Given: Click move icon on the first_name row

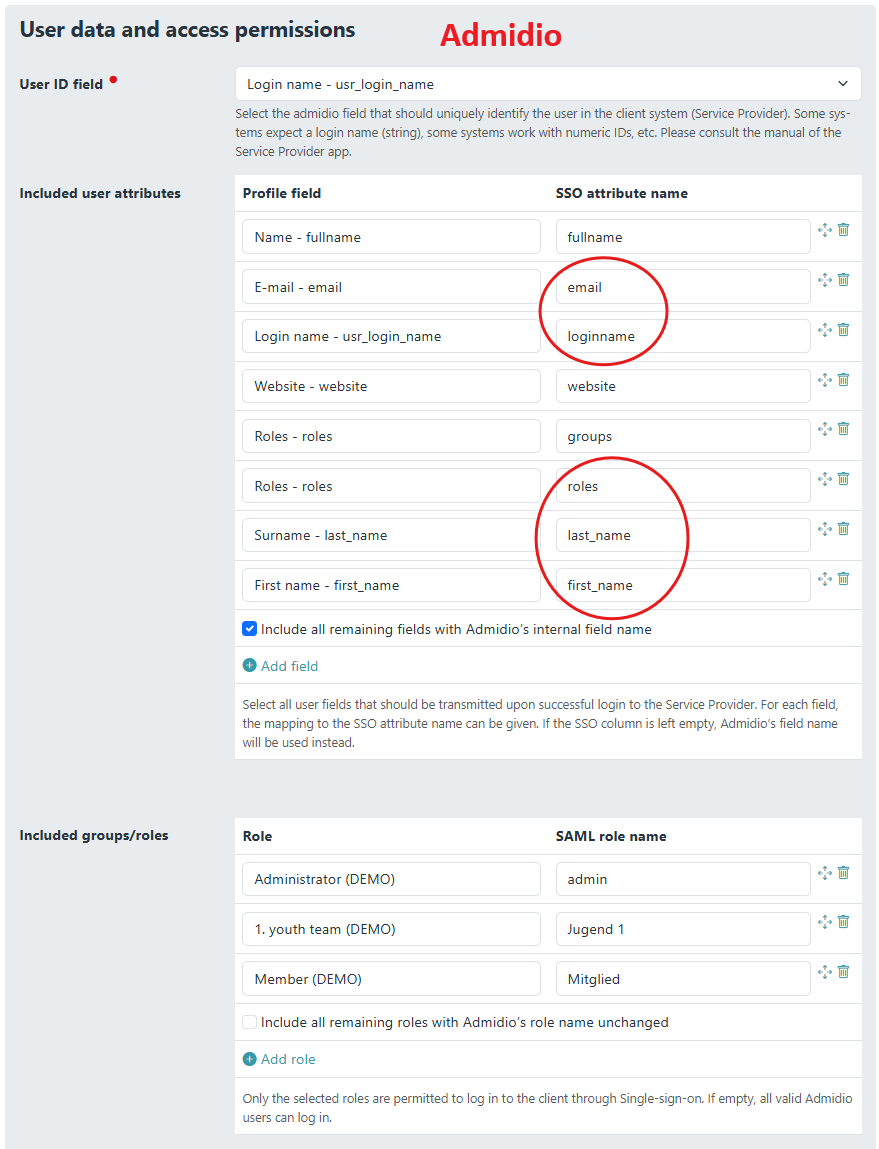Looking at the screenshot, I should [825, 578].
